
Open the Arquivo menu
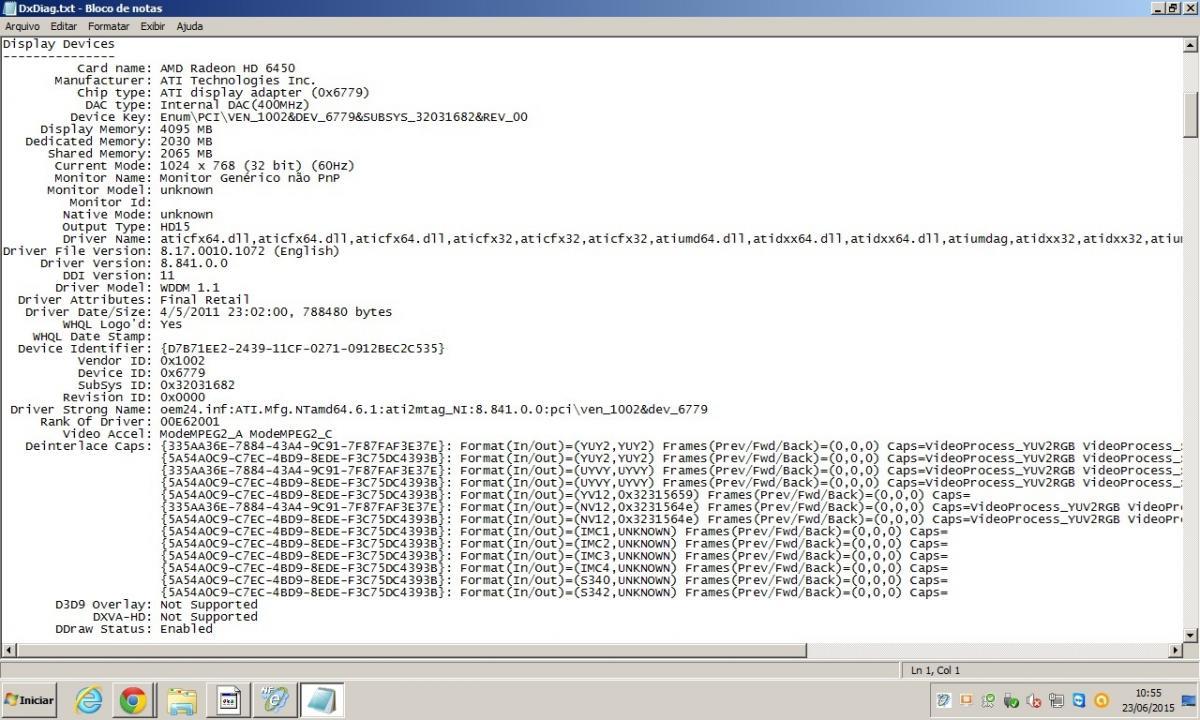pyautogui.click(x=22, y=26)
